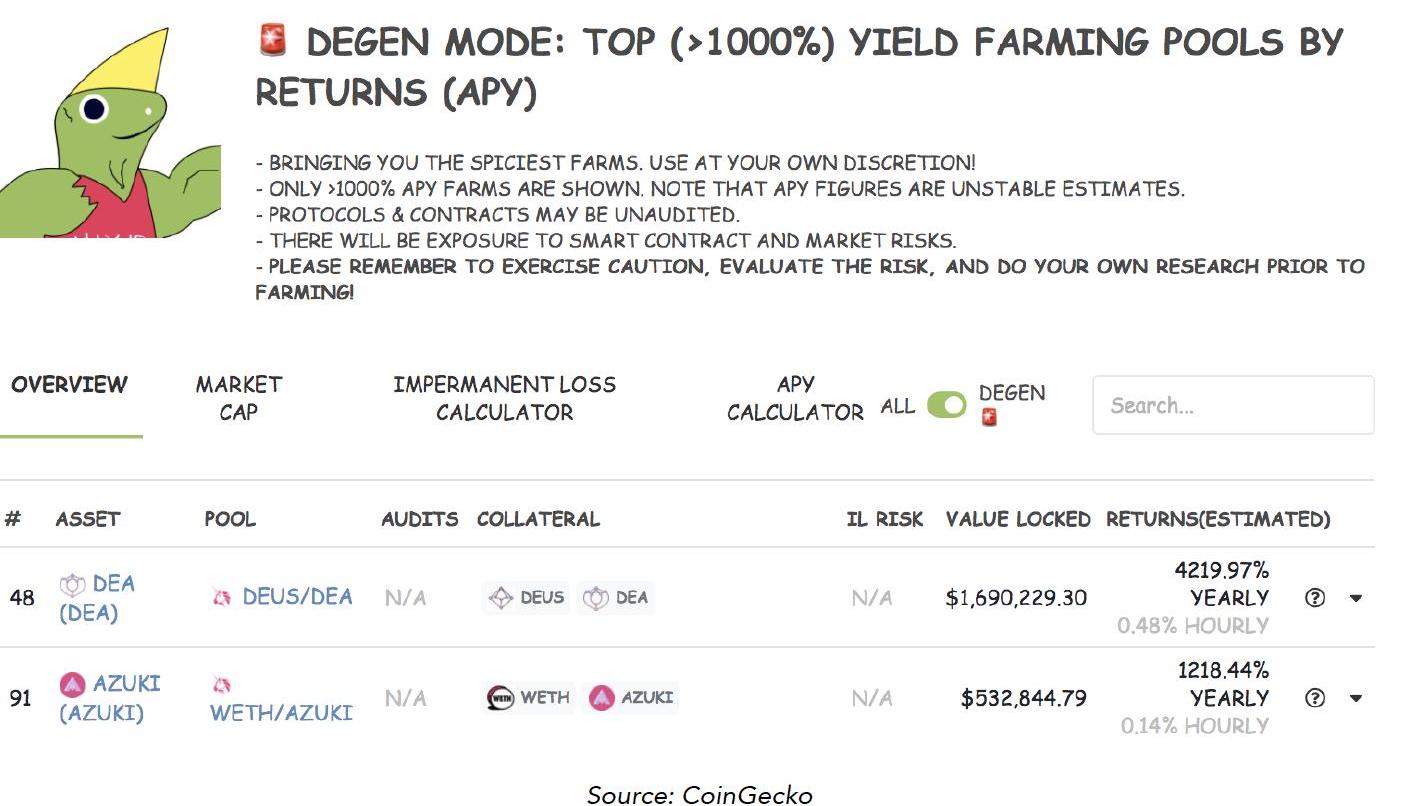
Task: Switch to the Overview tab
Action: [x=70, y=385]
